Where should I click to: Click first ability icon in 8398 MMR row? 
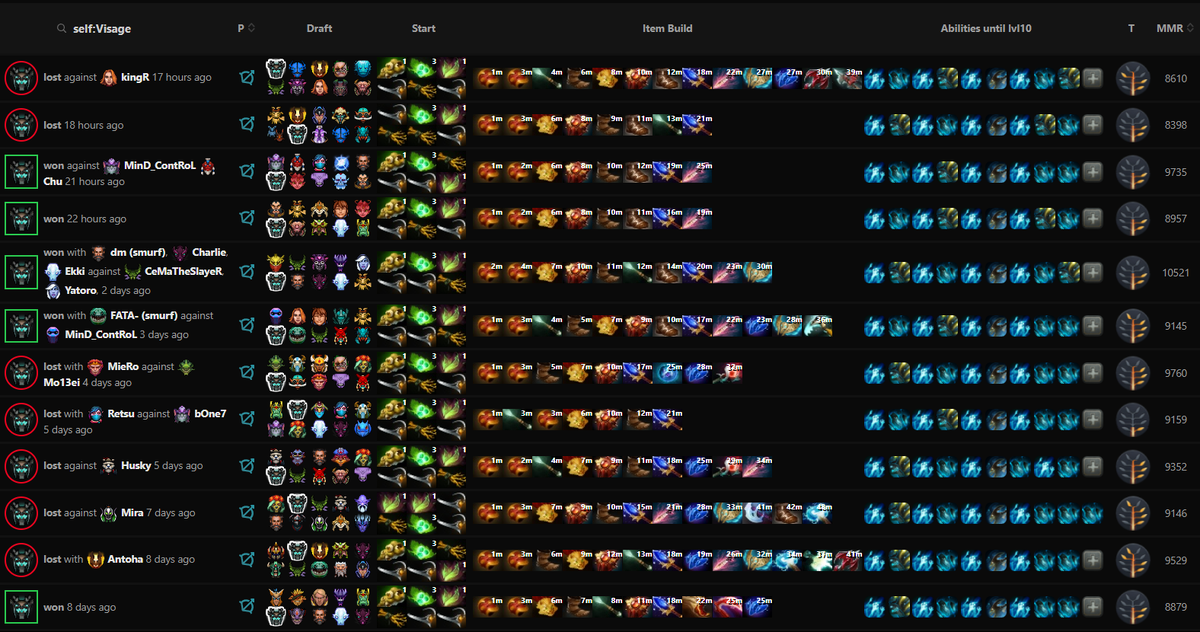874,125
